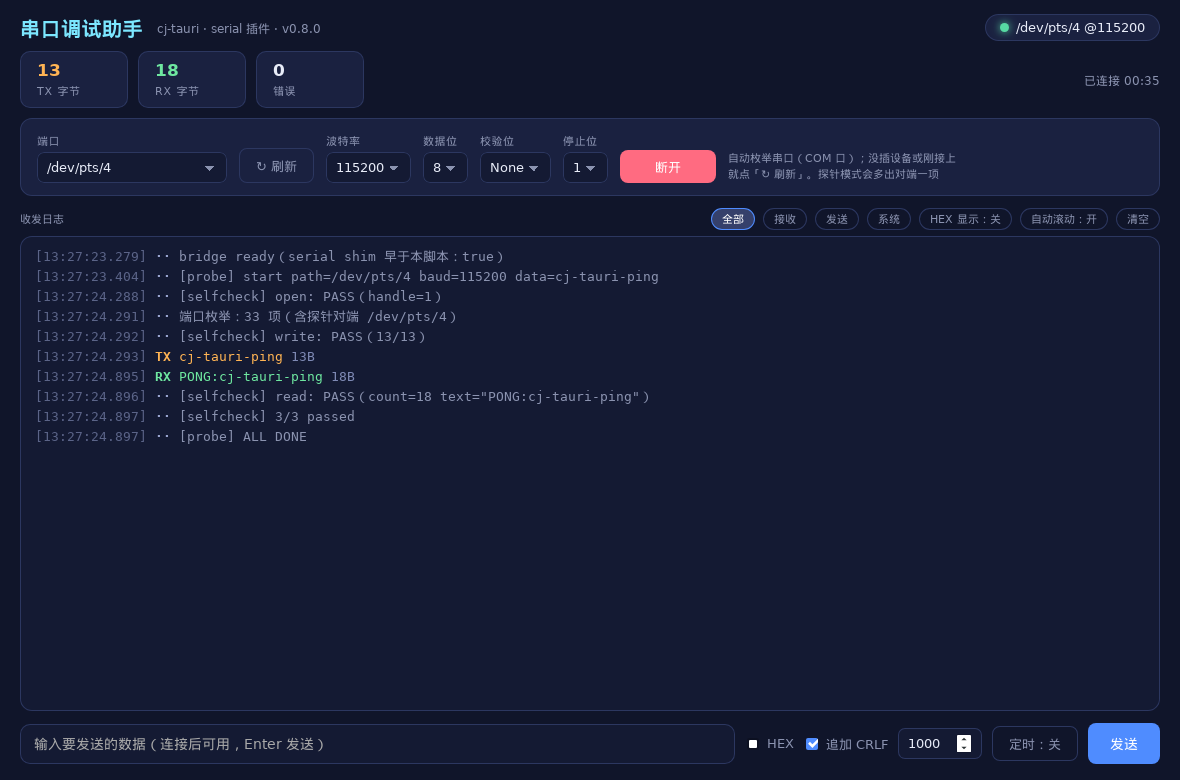Toggle the 定时：关 timer button
Screen dimensions: 1180x780
tap(1035, 744)
